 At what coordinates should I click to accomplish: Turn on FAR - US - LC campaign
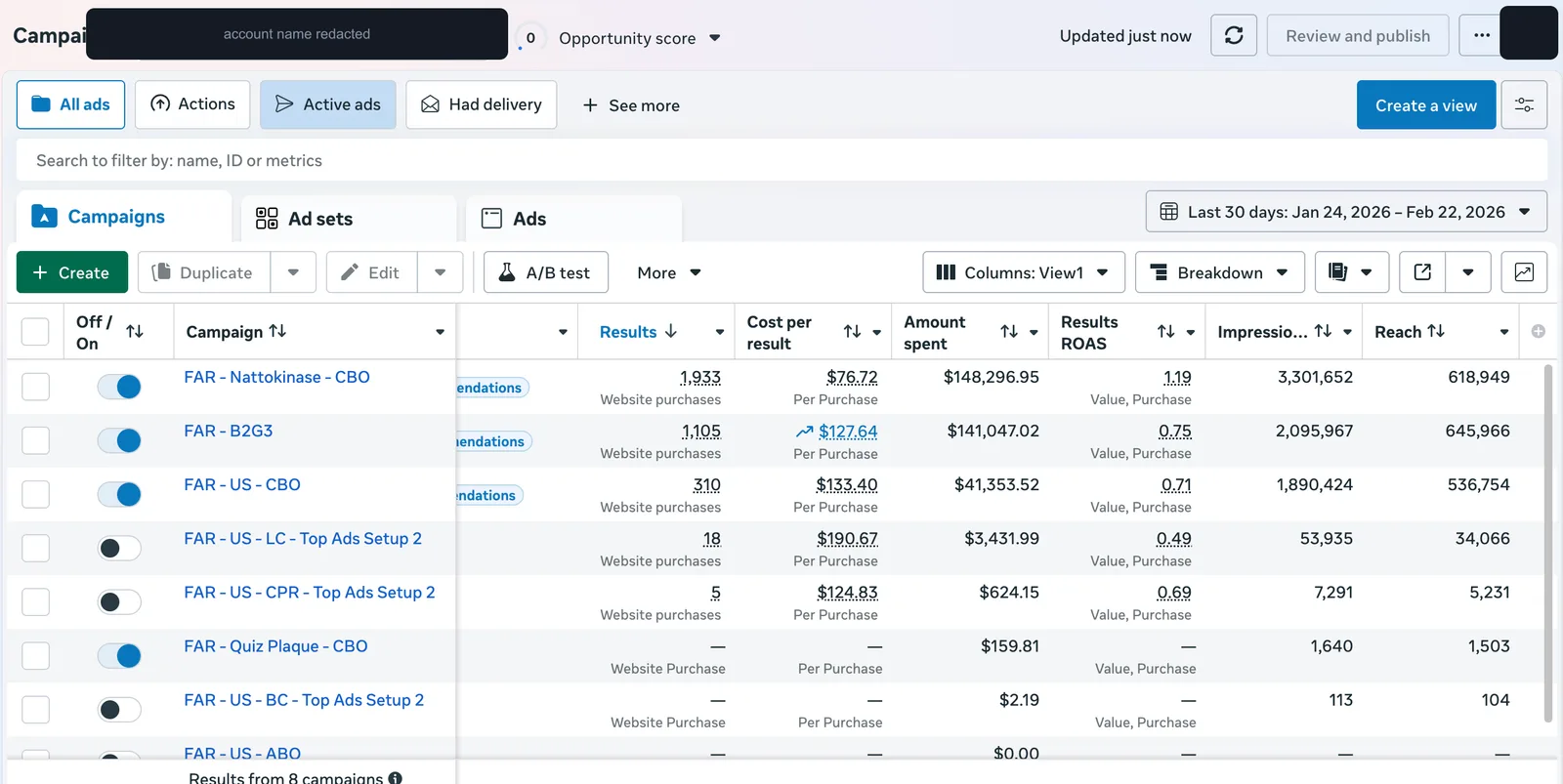(119, 548)
